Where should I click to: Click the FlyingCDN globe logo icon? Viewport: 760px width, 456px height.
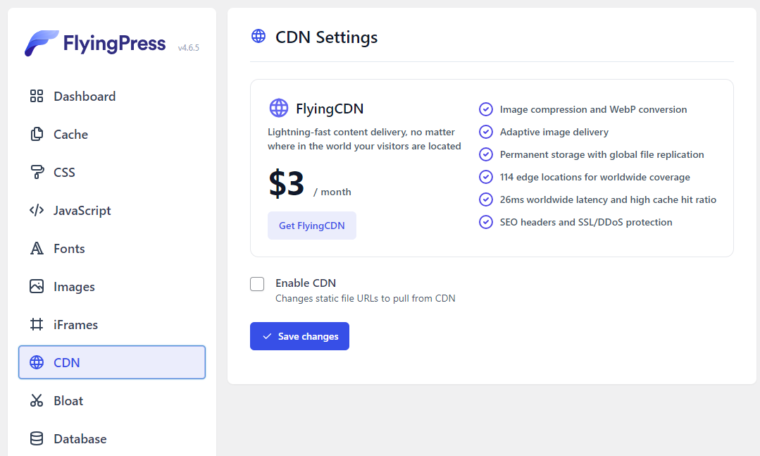pyautogui.click(x=279, y=108)
